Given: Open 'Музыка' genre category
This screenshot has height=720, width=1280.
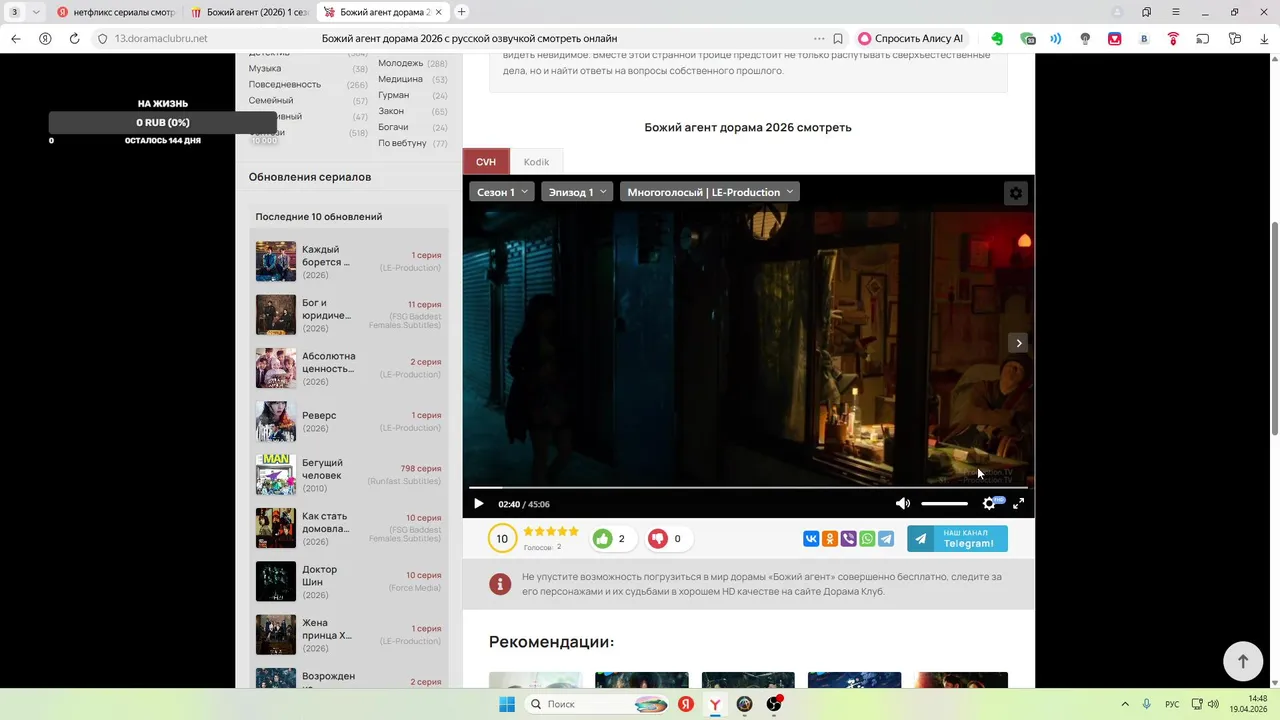Looking at the screenshot, I should click(265, 69).
